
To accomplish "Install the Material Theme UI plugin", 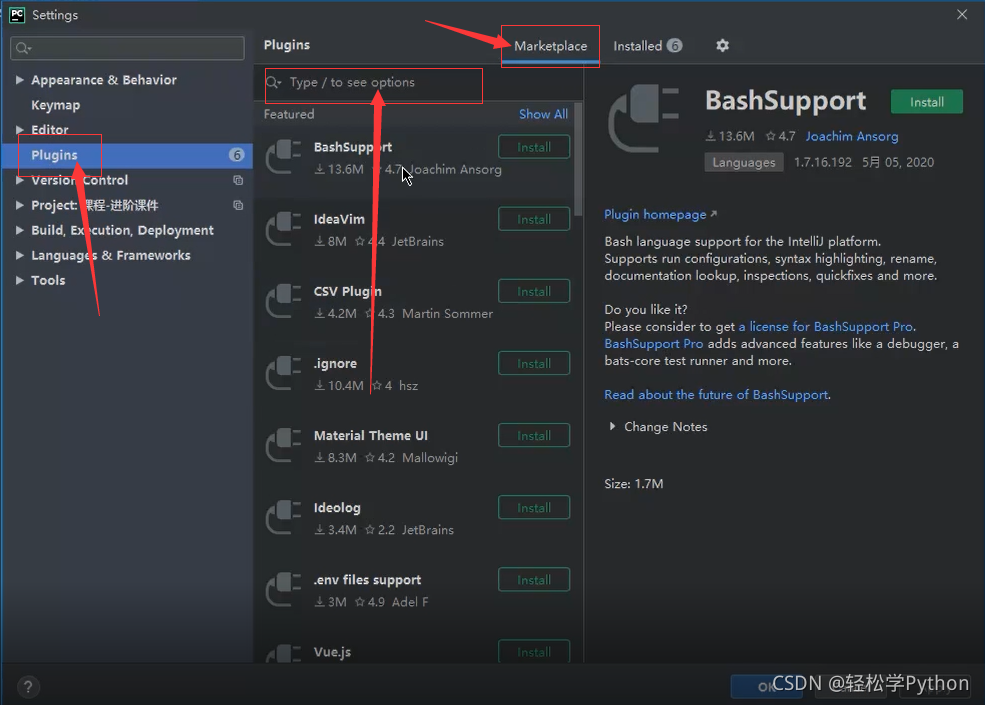I will point(534,436).
